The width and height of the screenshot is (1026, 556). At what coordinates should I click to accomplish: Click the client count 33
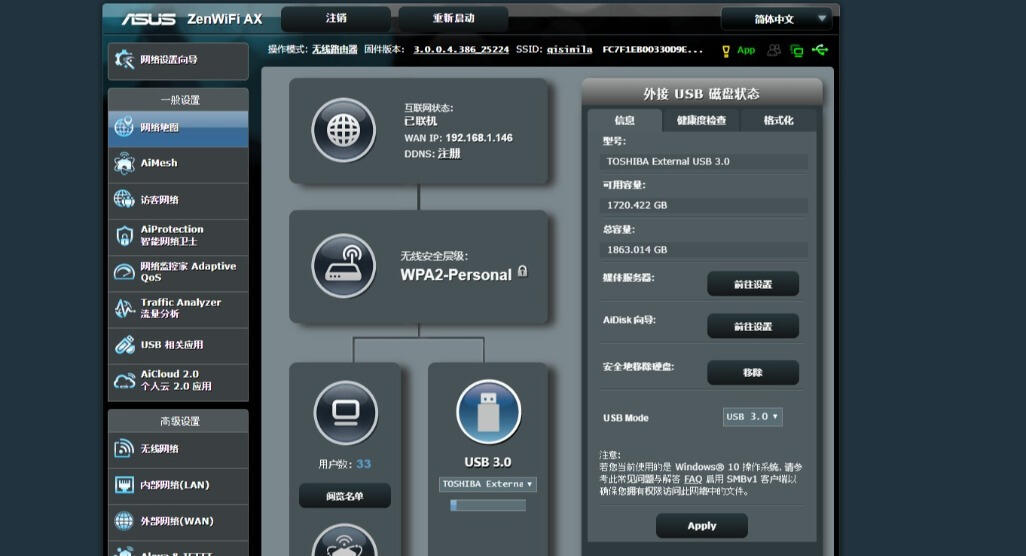coord(363,464)
